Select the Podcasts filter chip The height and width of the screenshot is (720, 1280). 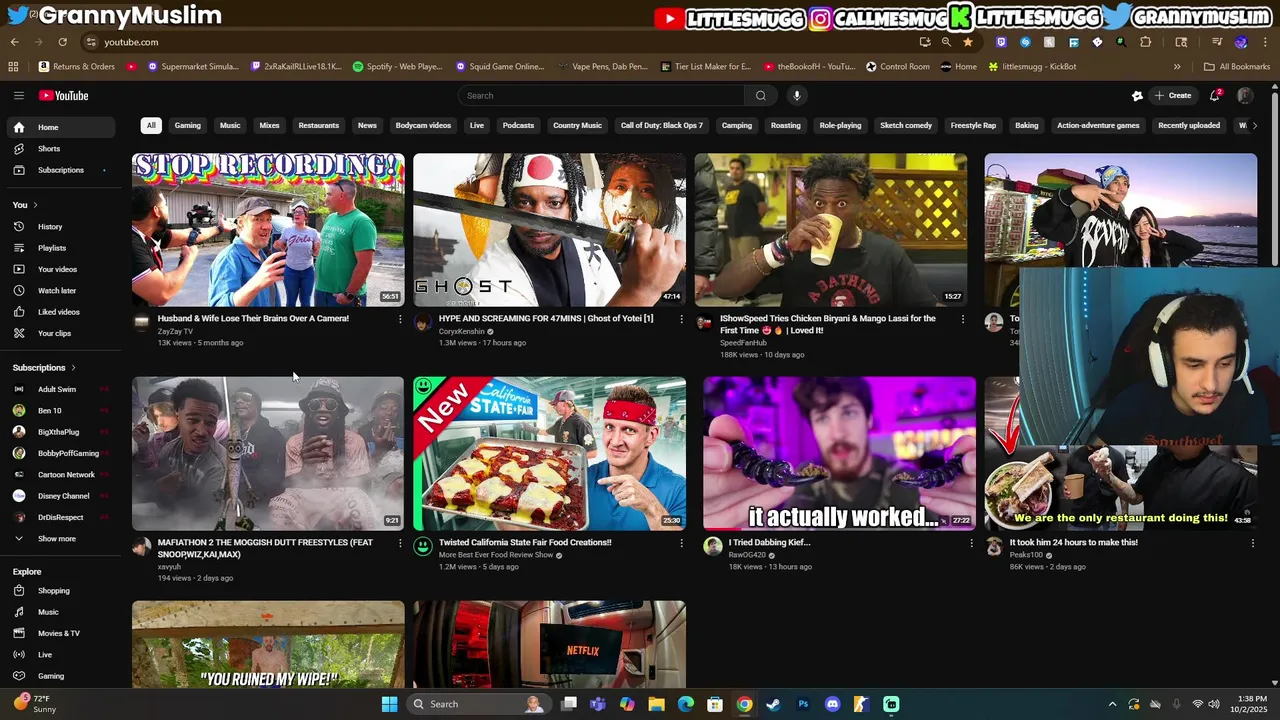coord(518,126)
